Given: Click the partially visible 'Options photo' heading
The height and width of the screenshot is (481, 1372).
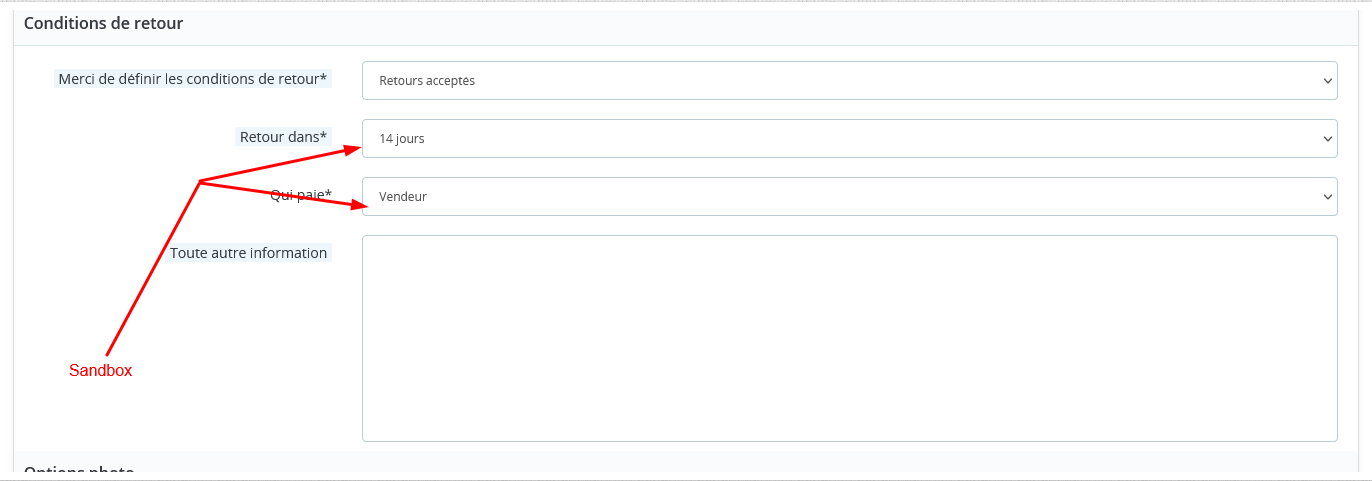Looking at the screenshot, I should coord(79,472).
